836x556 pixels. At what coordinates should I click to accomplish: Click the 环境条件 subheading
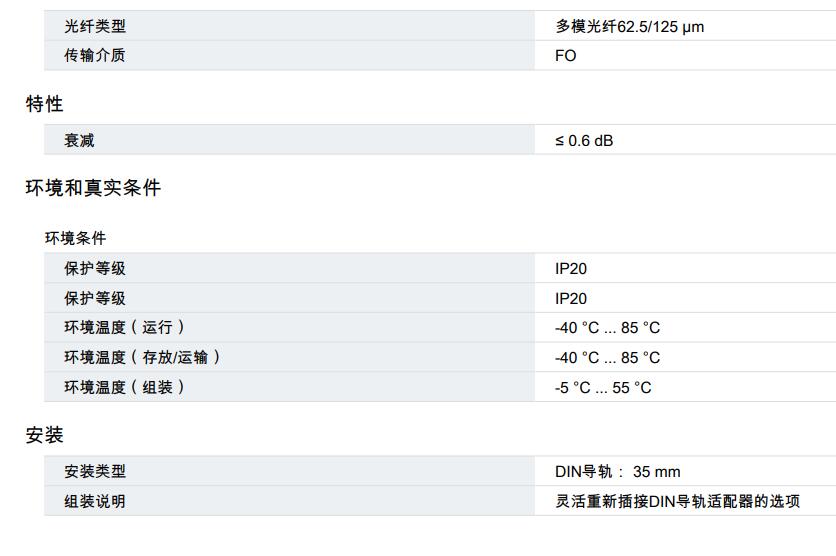tap(75, 238)
